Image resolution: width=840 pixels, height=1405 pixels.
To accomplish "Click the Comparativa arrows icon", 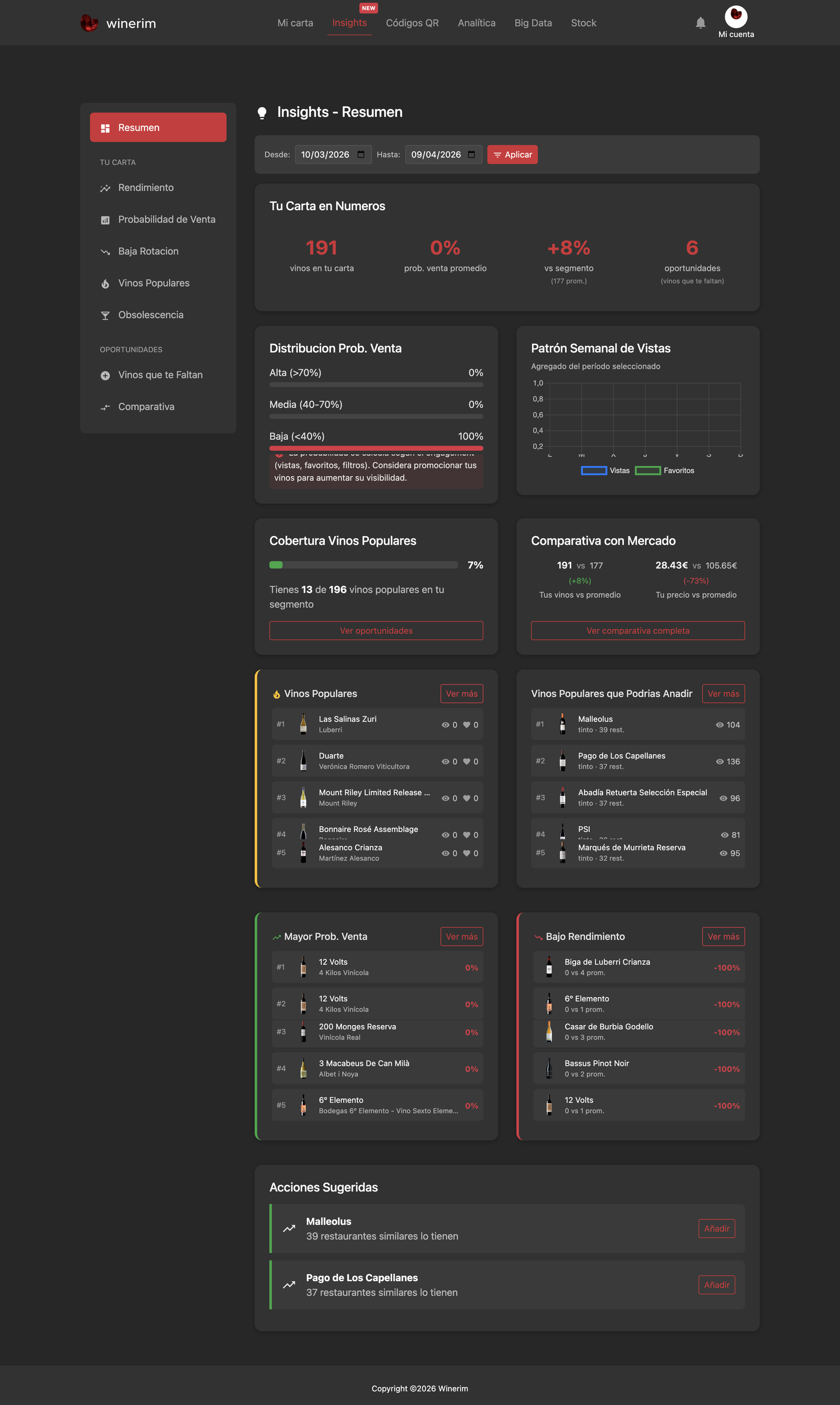I will (x=105, y=407).
